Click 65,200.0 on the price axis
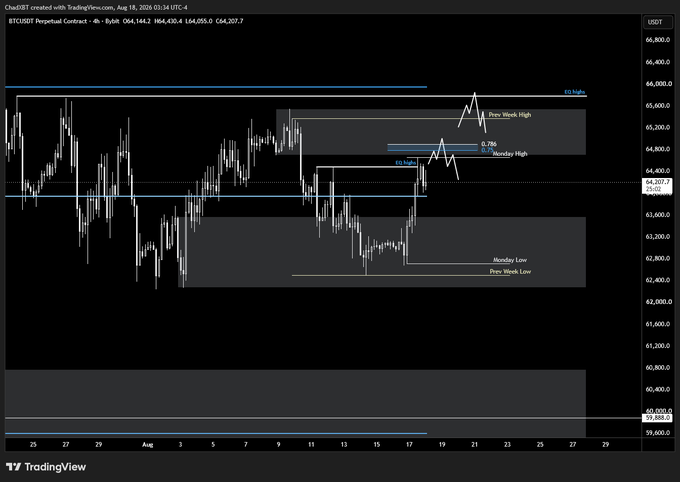This screenshot has height=482, width=680. click(657, 127)
